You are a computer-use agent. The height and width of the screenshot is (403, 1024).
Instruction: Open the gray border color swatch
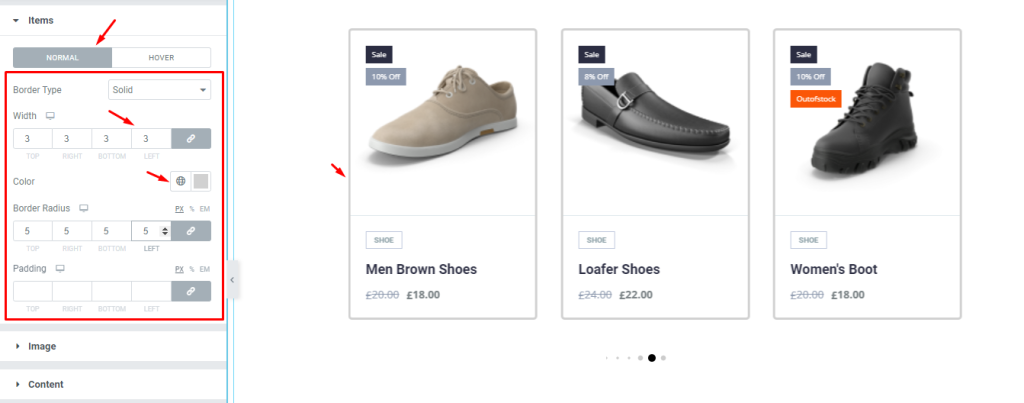coord(201,182)
